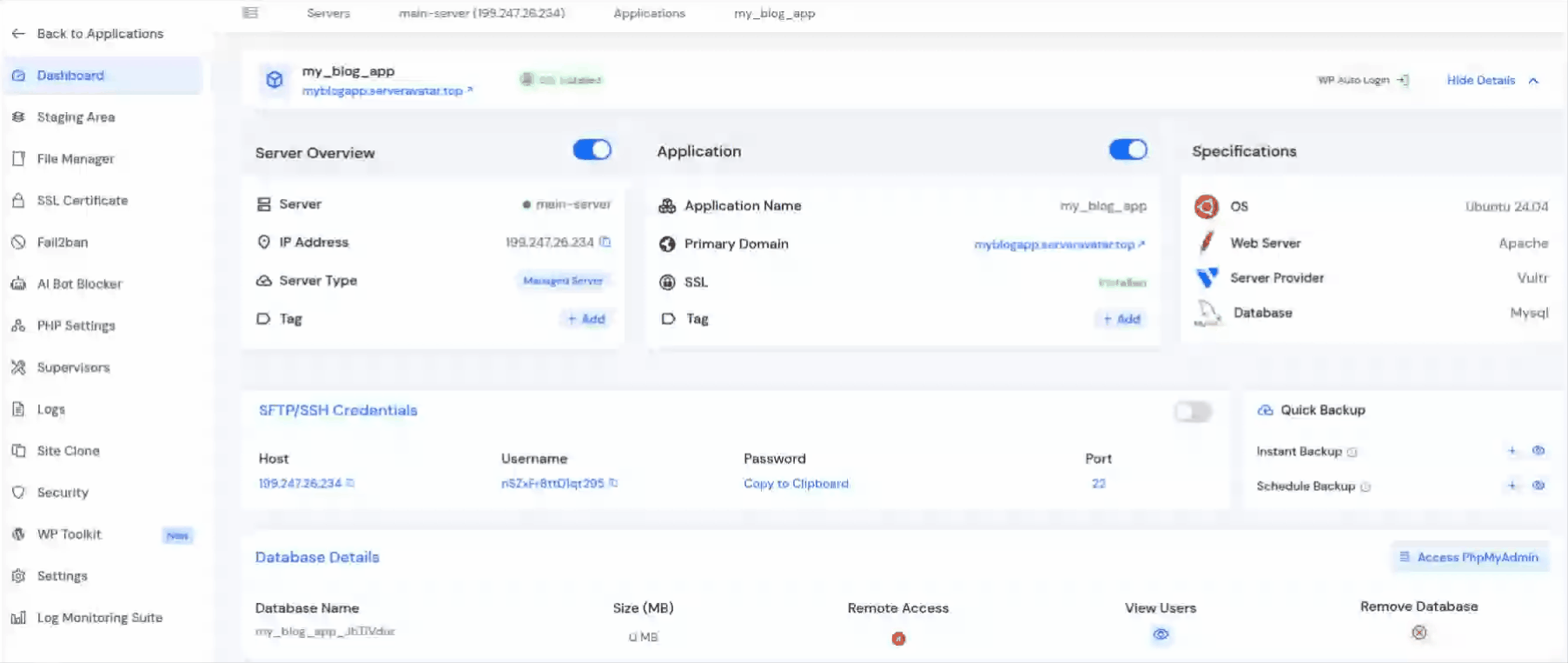Click Schedule Backup info icon
Viewport: 1568px width, 663px height.
click(1365, 487)
